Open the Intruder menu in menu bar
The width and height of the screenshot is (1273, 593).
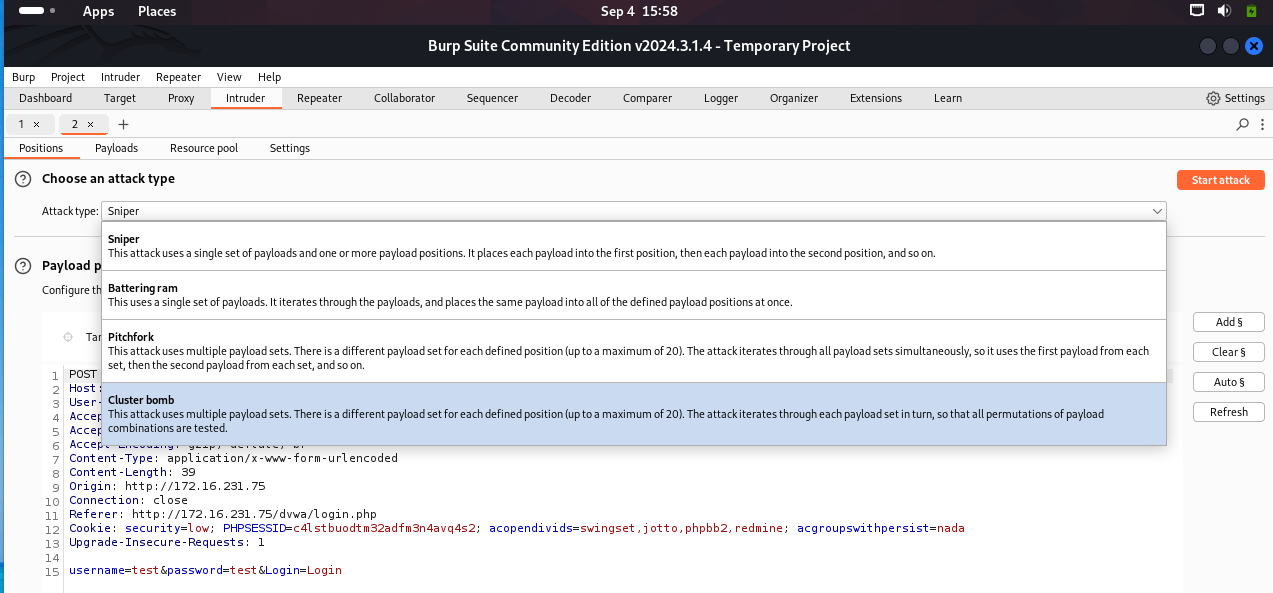(x=120, y=77)
